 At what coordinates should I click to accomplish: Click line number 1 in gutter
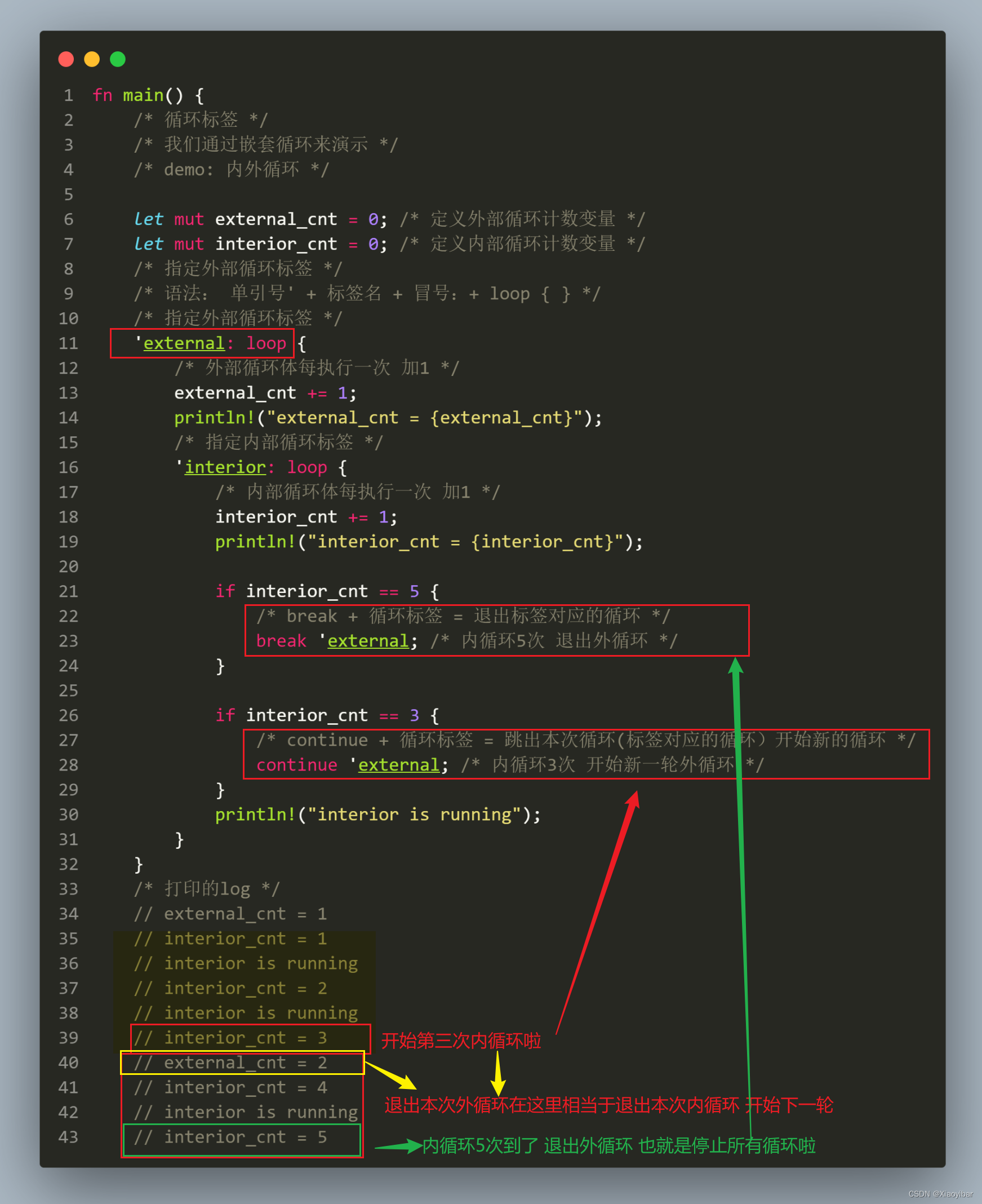[x=68, y=95]
